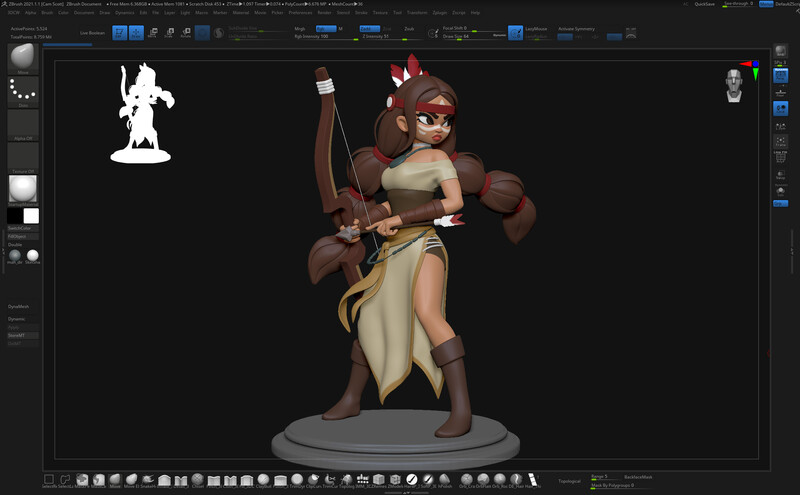Open the Tool menu
800x495 pixels.
coord(397,12)
